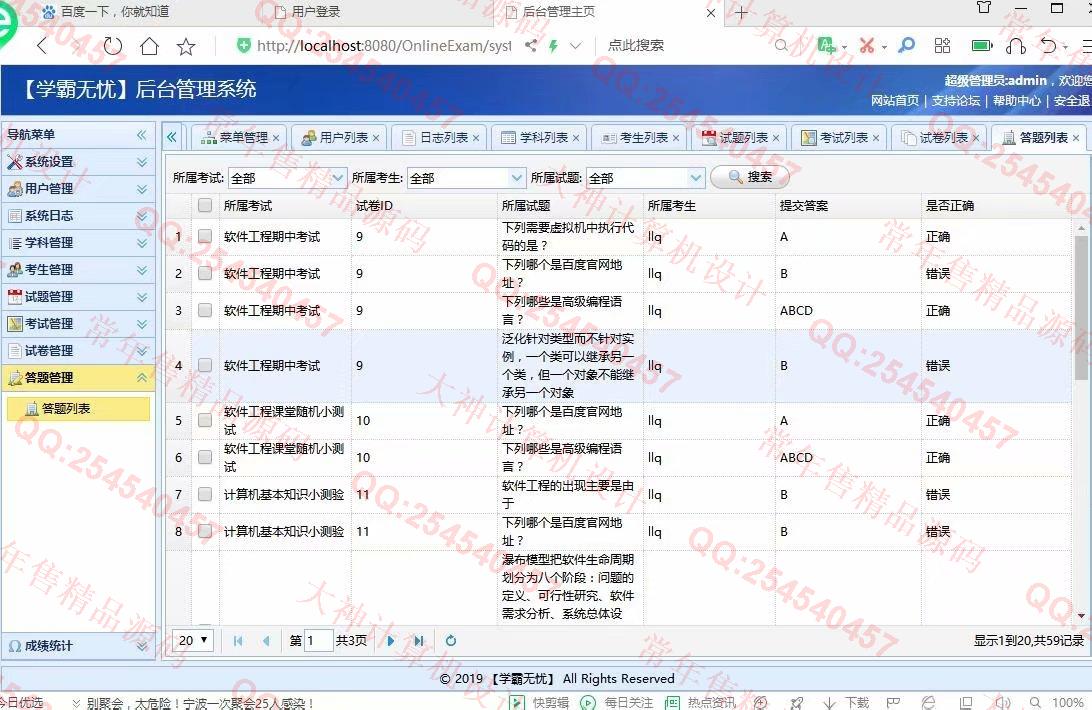This screenshot has height=710, width=1092.
Task: Click the 下载 download arrow icon
Action: coord(829,702)
